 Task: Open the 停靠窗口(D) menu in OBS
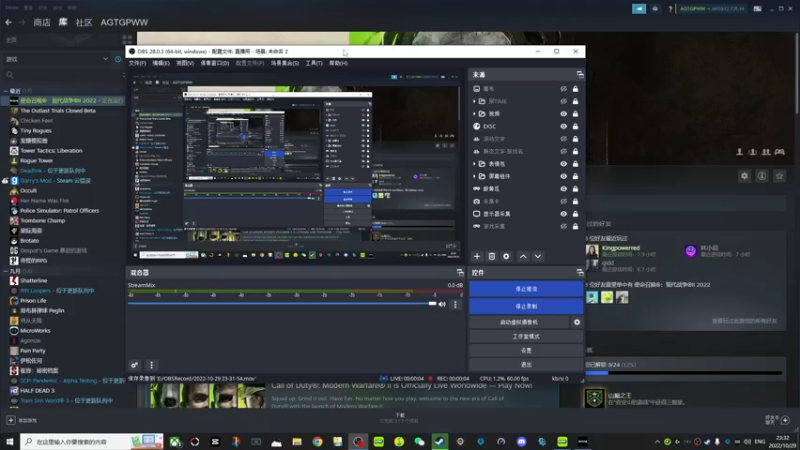215,63
